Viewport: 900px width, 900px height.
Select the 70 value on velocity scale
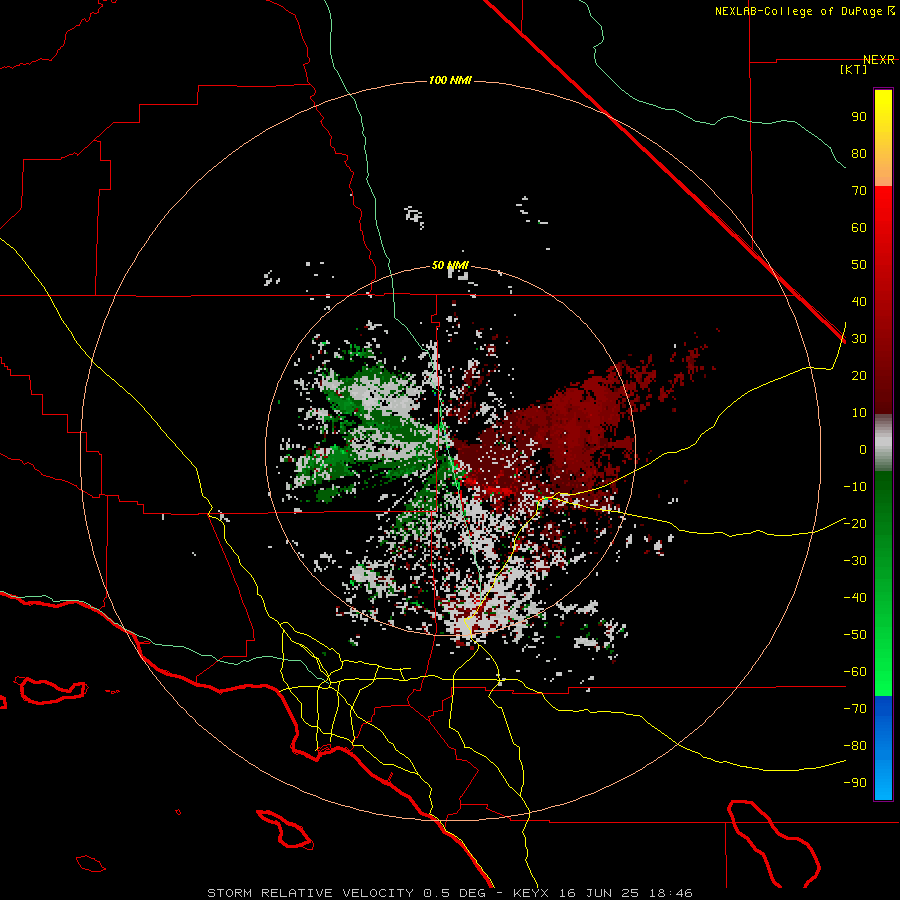point(859,191)
